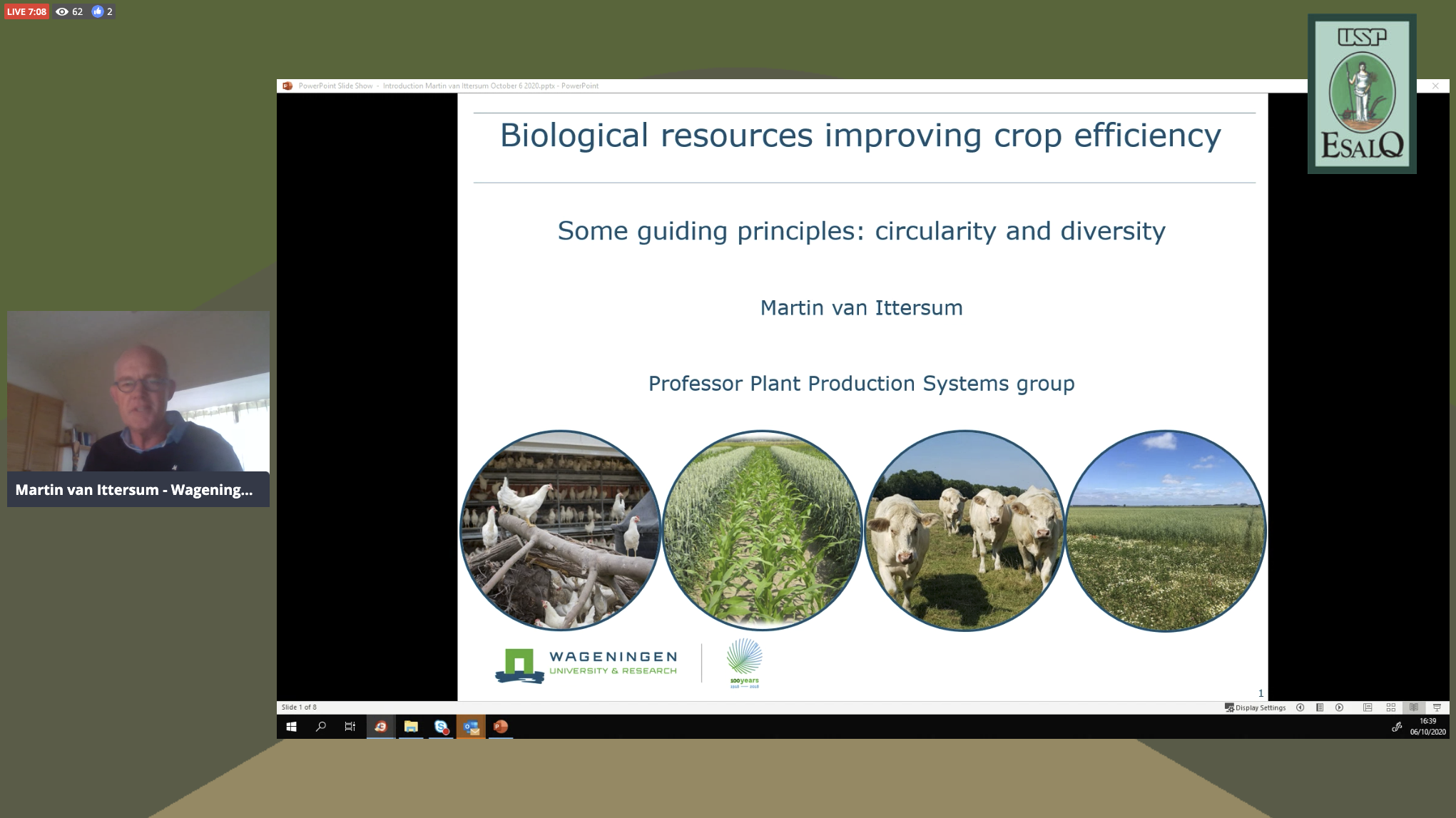Image resolution: width=1456 pixels, height=818 pixels.
Task: Start Slide Show view icon
Action: (1437, 707)
